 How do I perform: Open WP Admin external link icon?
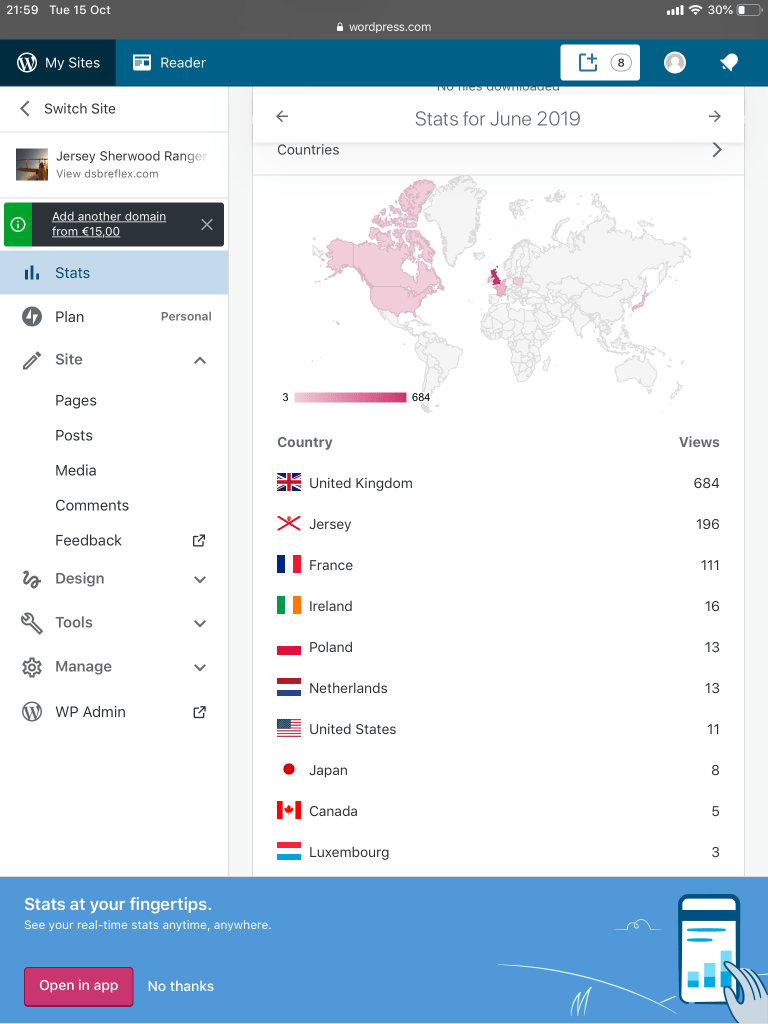[x=199, y=712]
